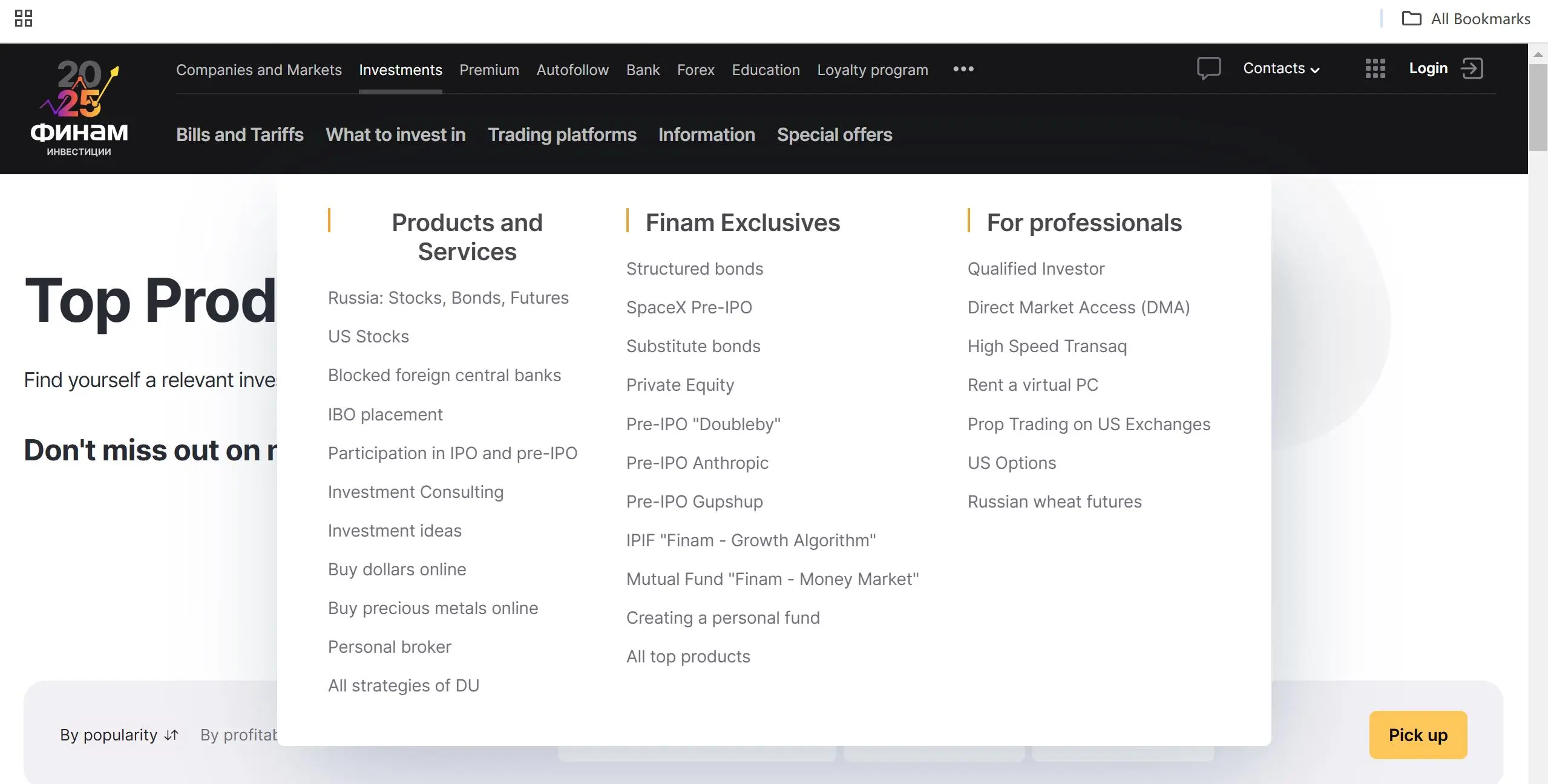This screenshot has width=1548, height=784.
Task: View All top products
Action: 688,656
